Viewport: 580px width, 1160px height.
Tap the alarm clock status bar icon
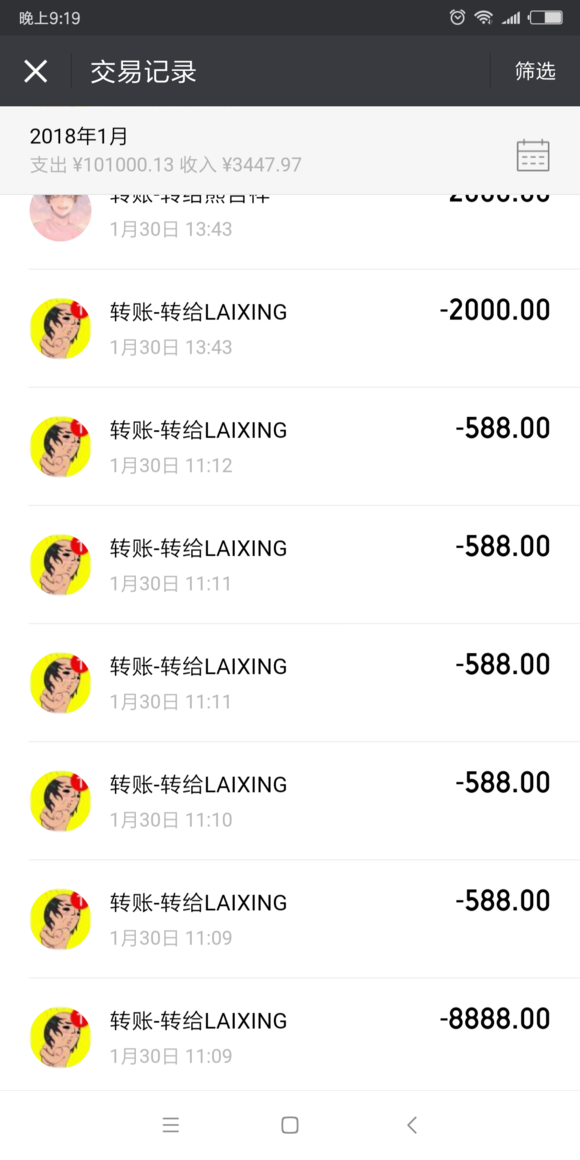click(x=458, y=17)
